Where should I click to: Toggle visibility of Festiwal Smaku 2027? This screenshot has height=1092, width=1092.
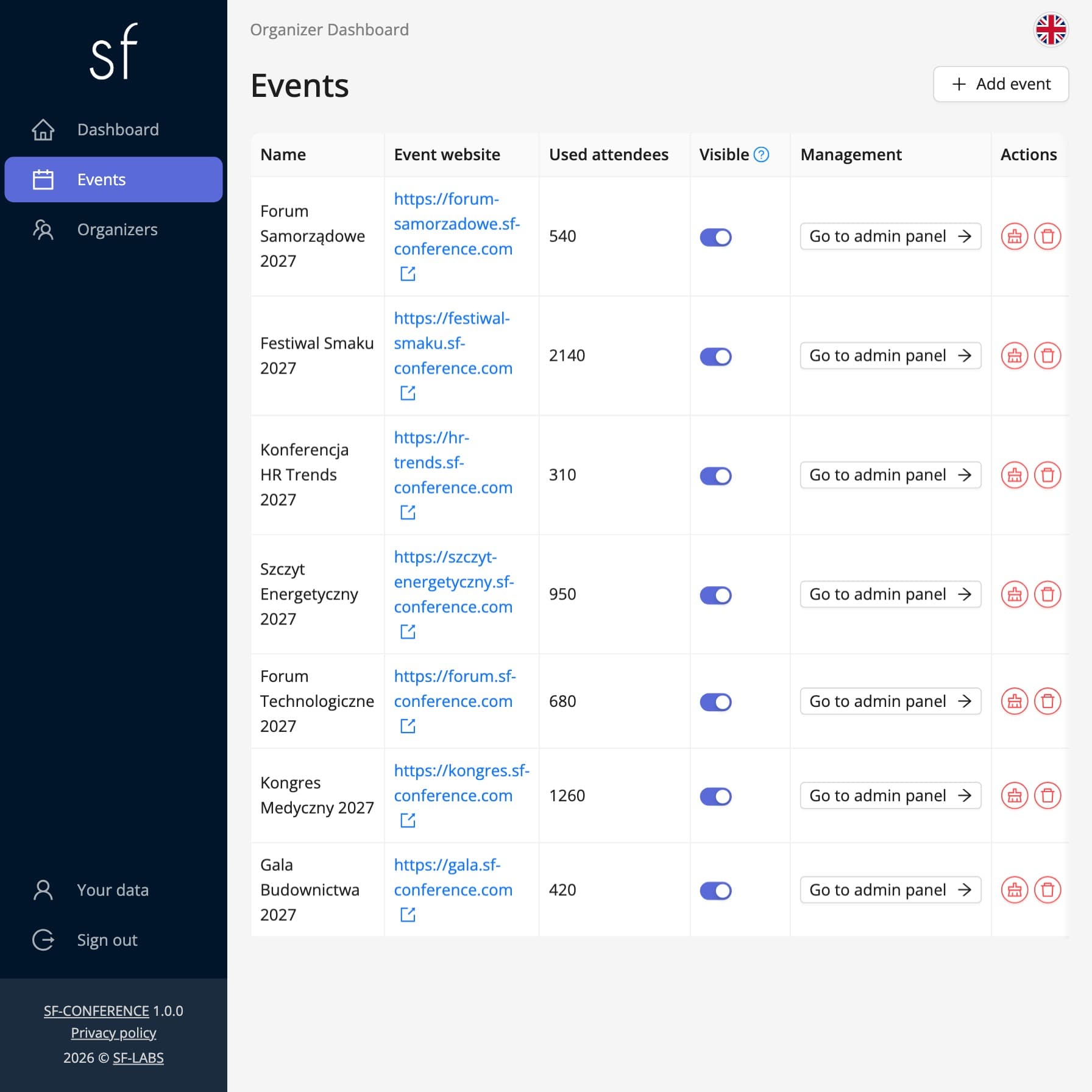(715, 356)
